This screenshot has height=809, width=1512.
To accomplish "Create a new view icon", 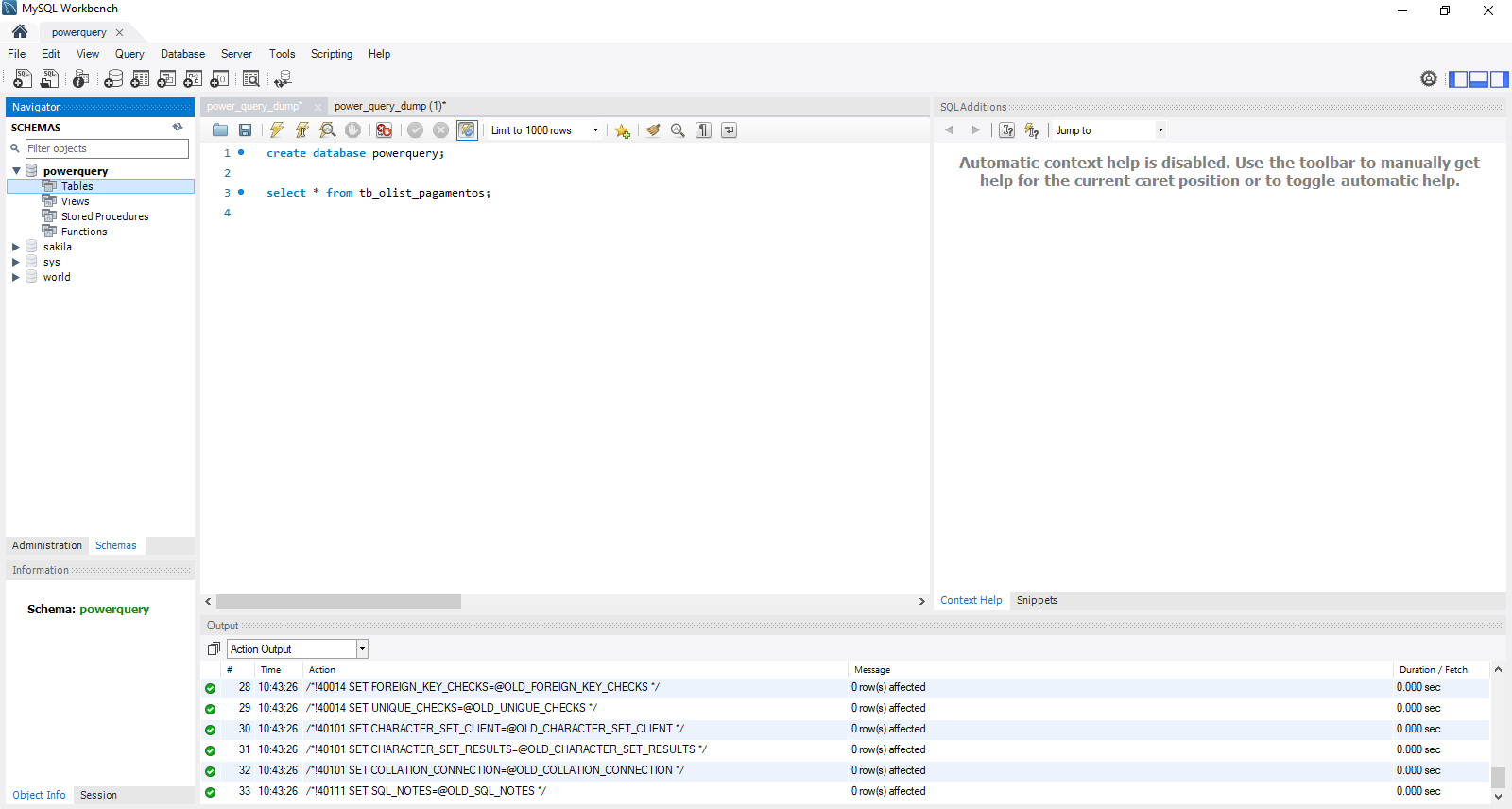I will [166, 79].
